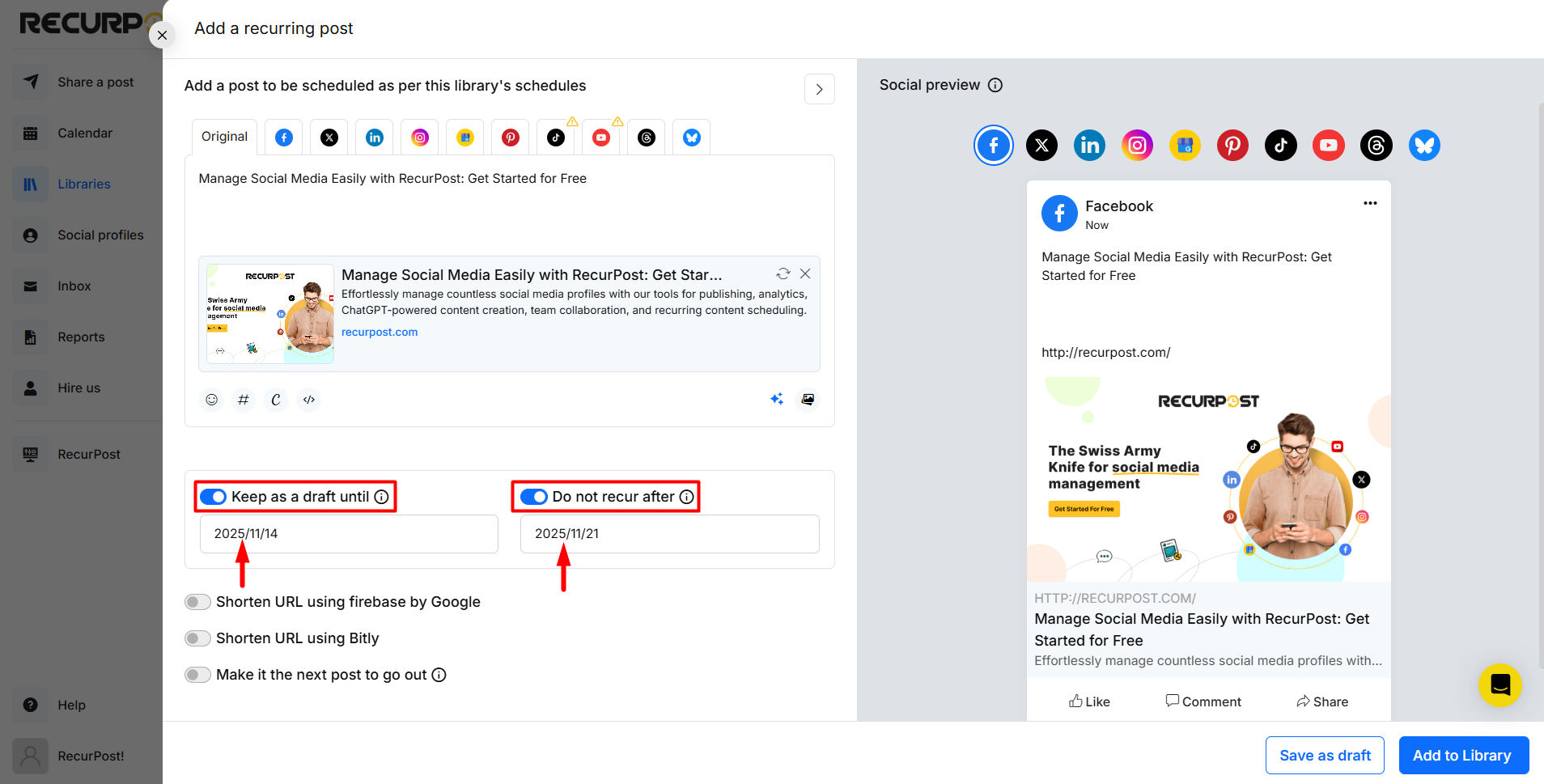This screenshot has height=784, width=1544.
Task: Open the recurpost.com link
Action: (380, 332)
